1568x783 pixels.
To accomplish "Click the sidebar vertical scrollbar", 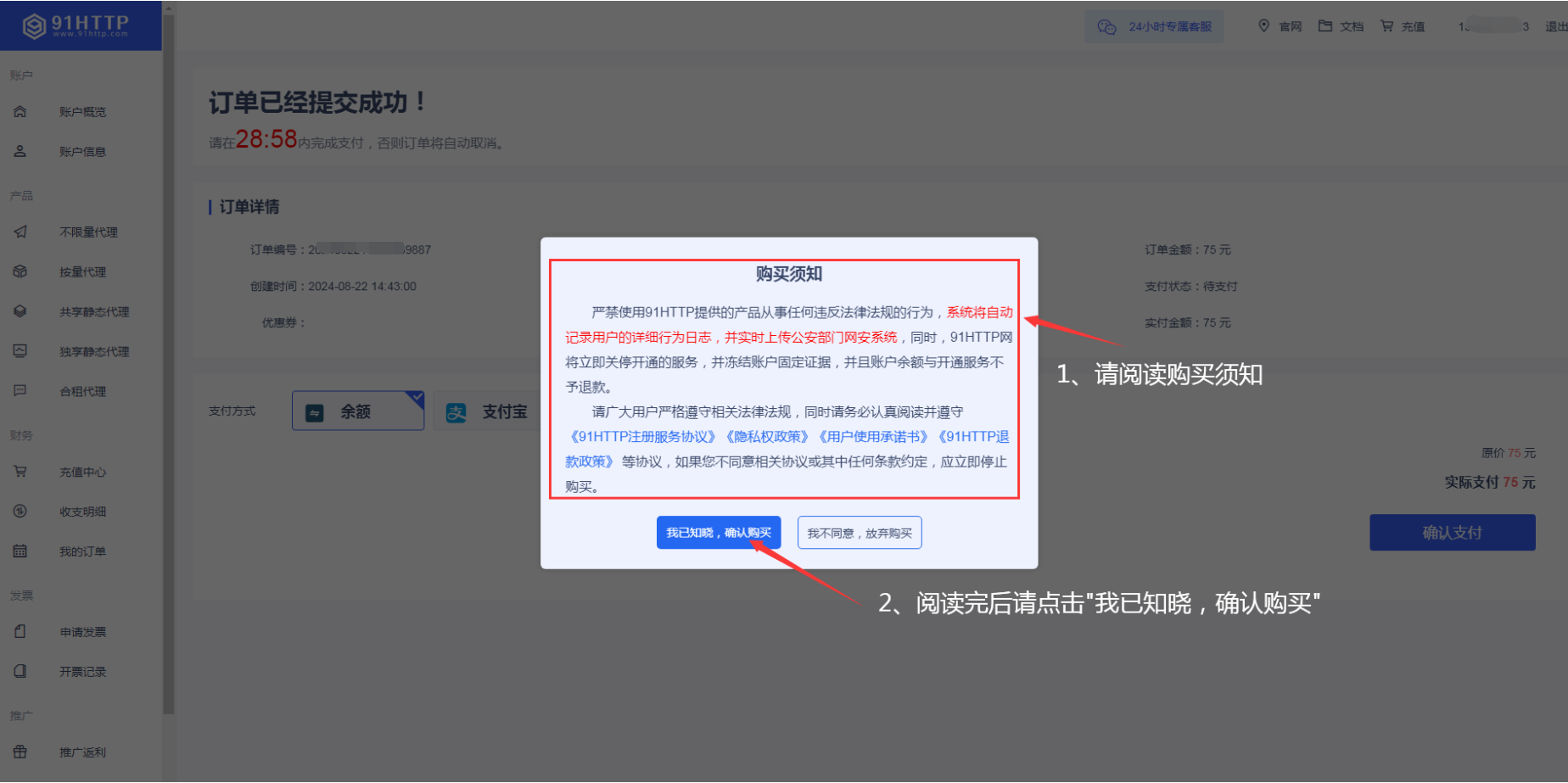I will click(x=168, y=365).
